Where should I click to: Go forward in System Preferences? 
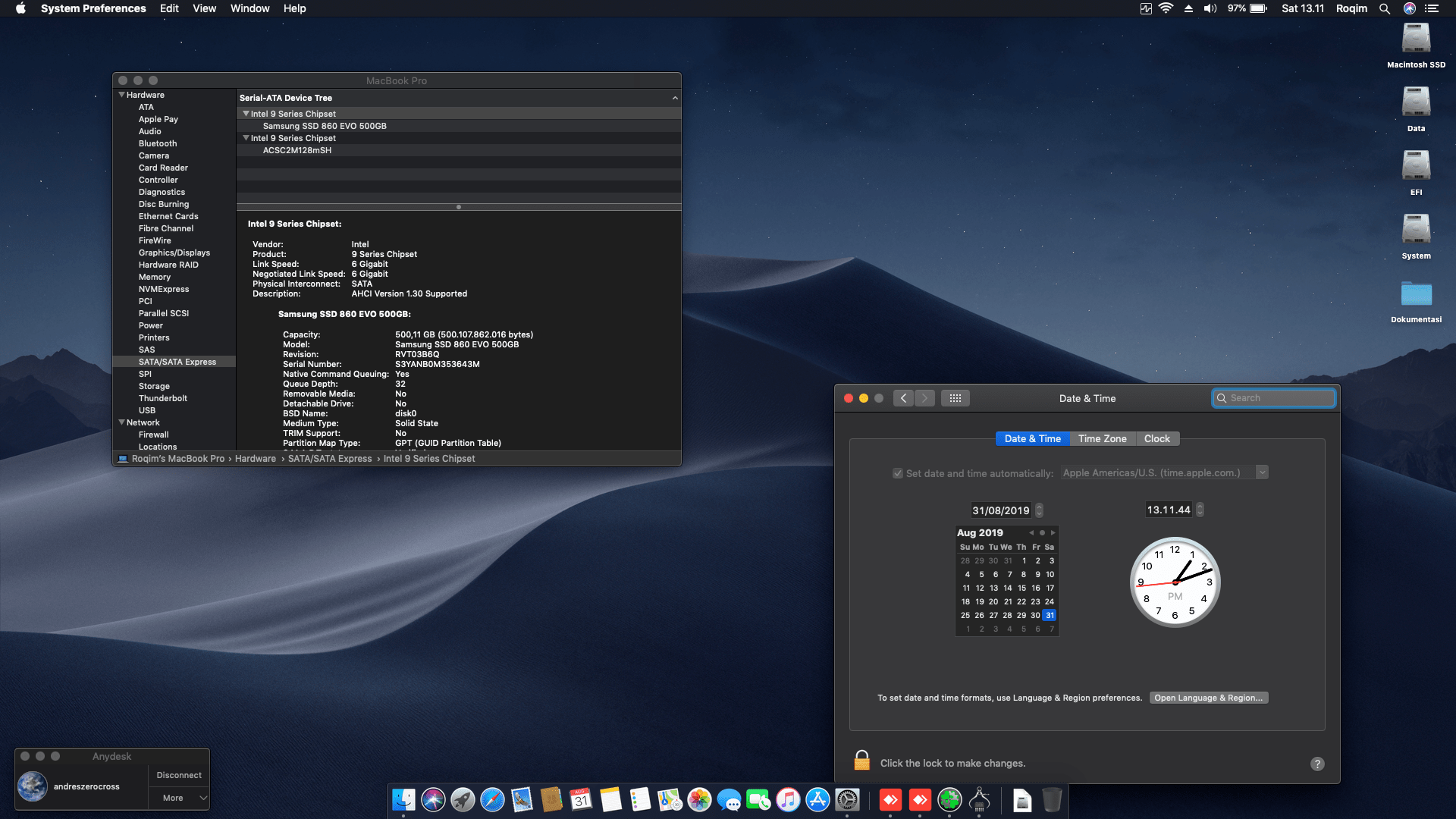coord(924,398)
